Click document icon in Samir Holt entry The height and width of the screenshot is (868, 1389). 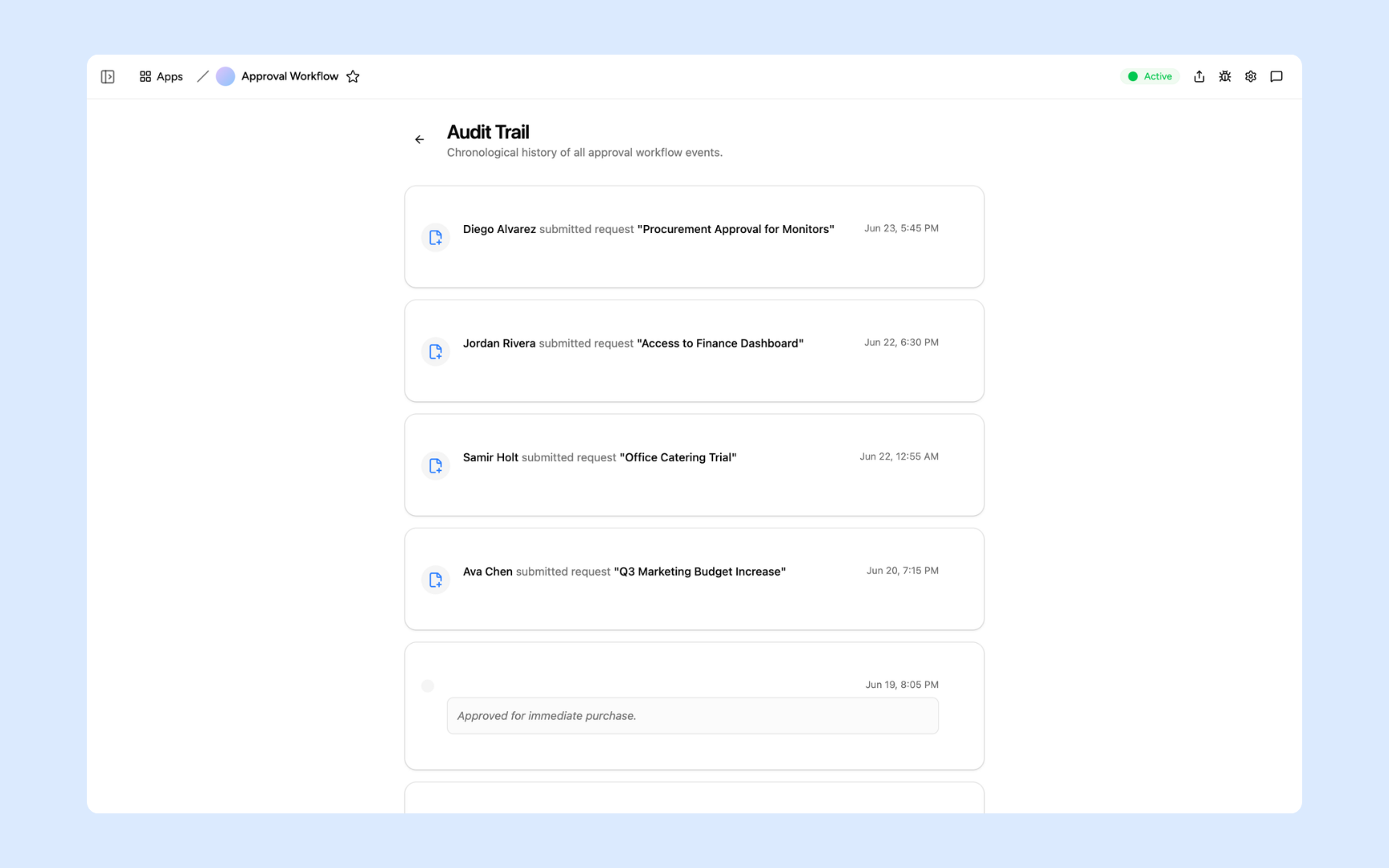click(436, 466)
